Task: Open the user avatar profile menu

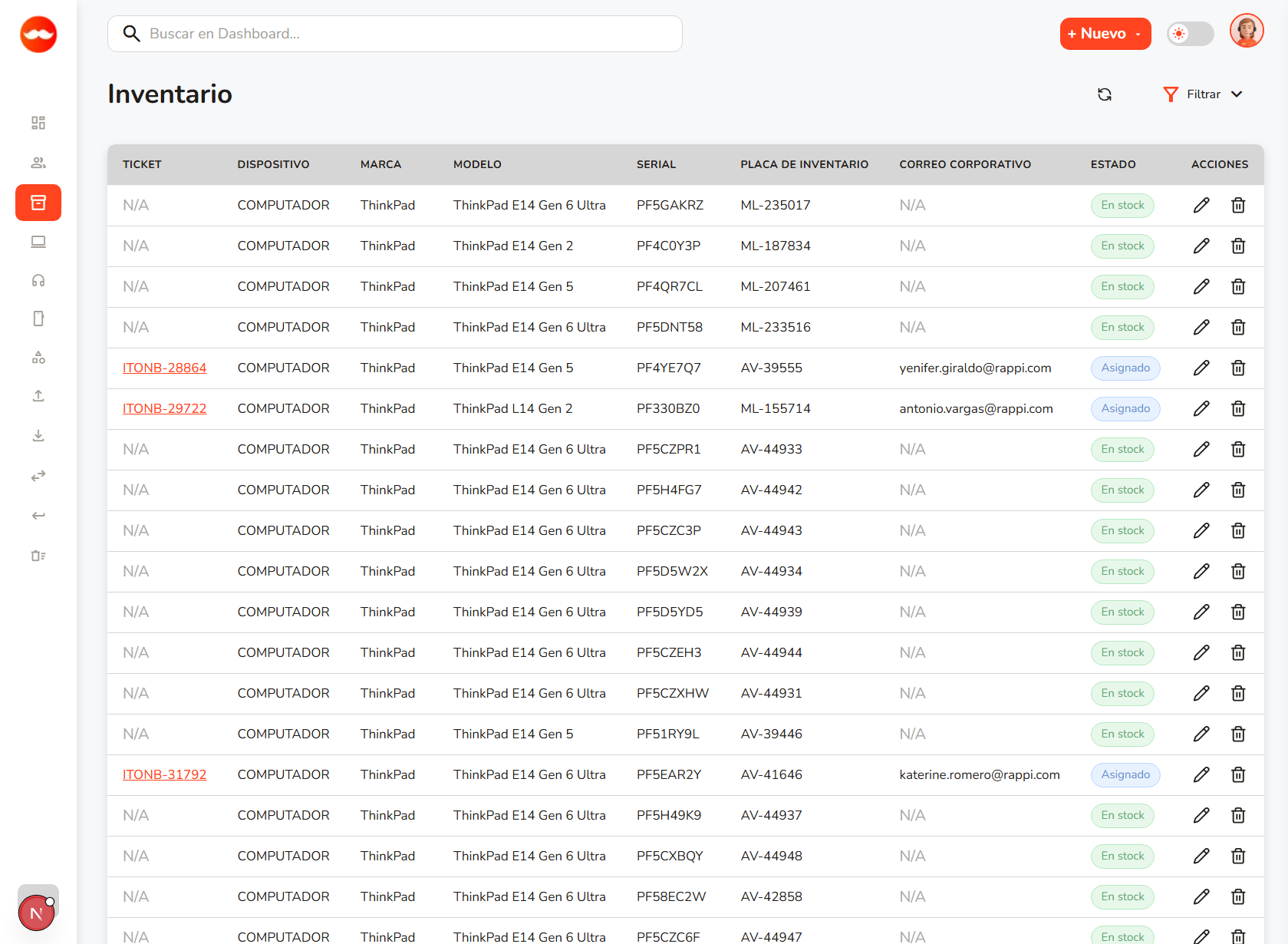Action: [x=1246, y=31]
